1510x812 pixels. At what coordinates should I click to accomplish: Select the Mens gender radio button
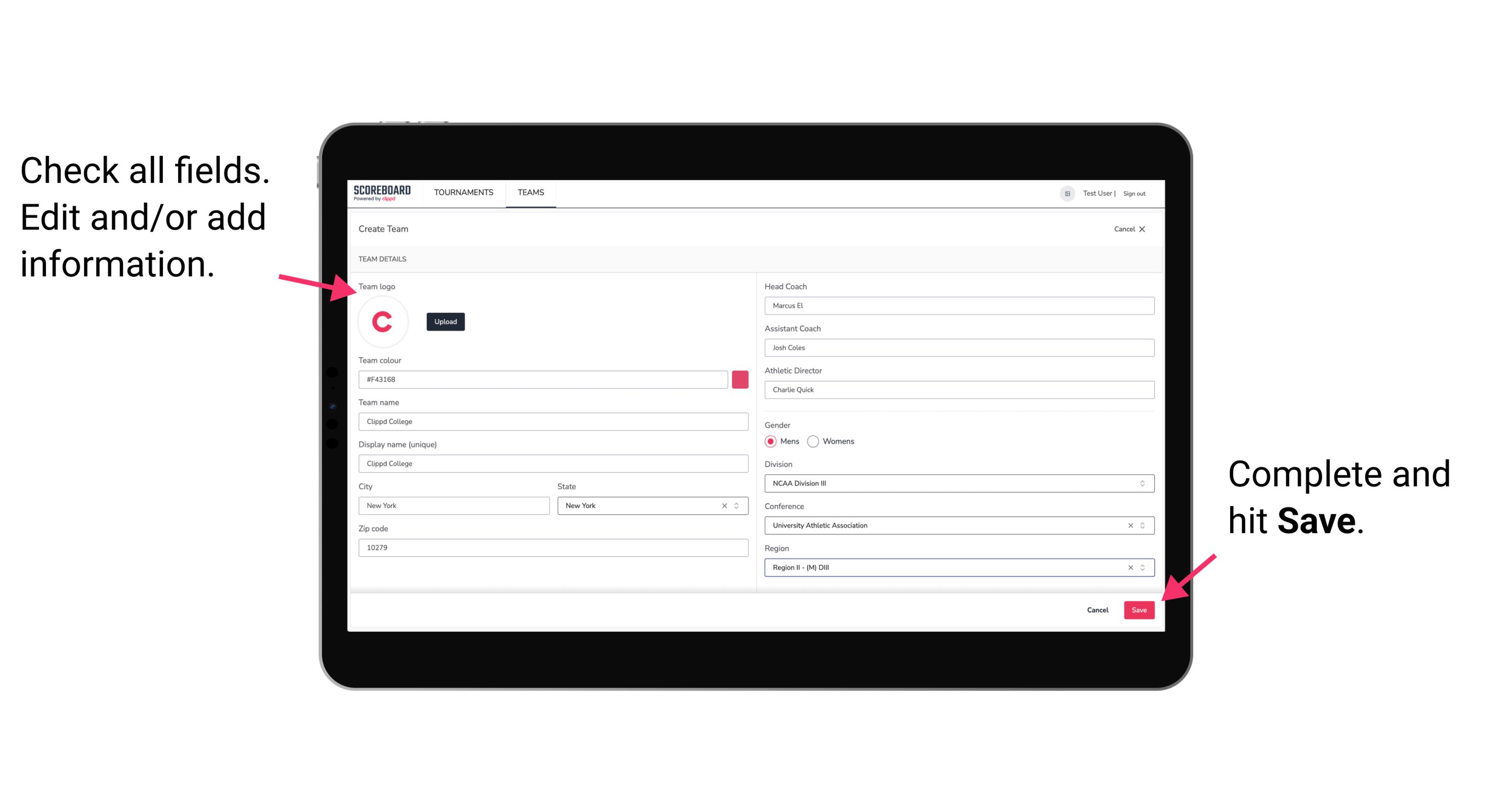pos(768,441)
